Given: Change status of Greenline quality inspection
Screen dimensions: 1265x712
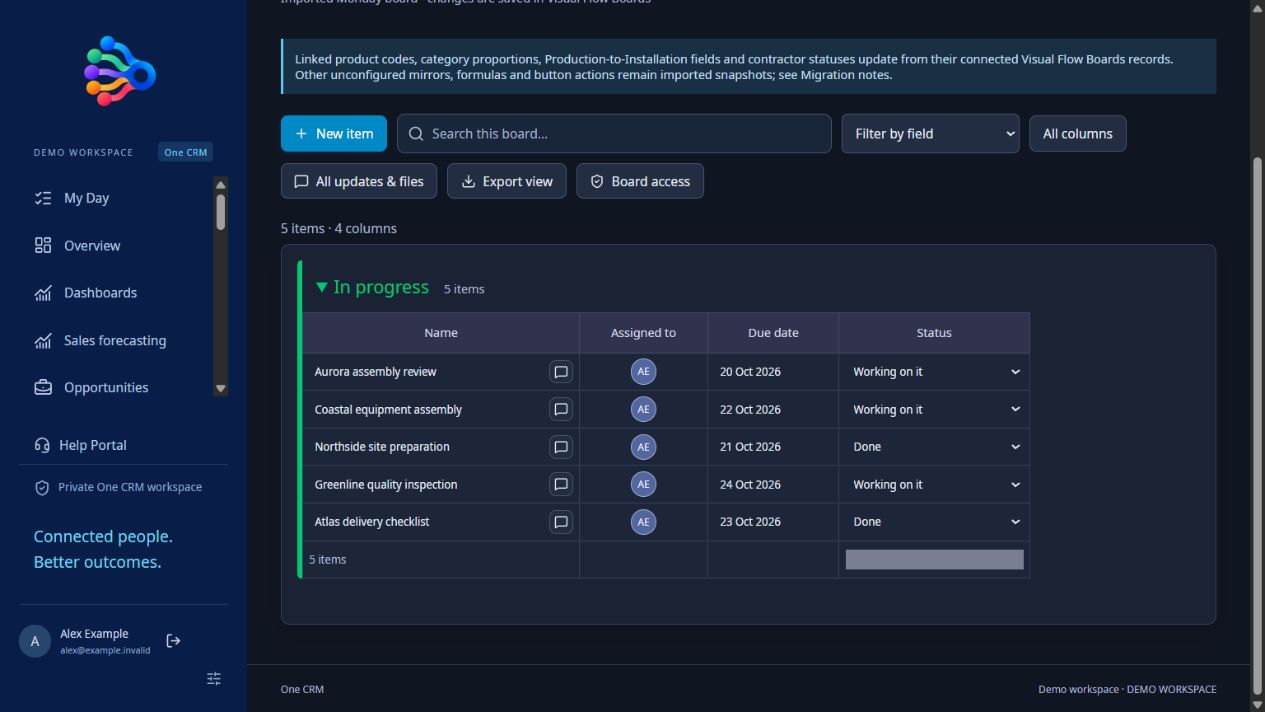Looking at the screenshot, I should point(934,484).
